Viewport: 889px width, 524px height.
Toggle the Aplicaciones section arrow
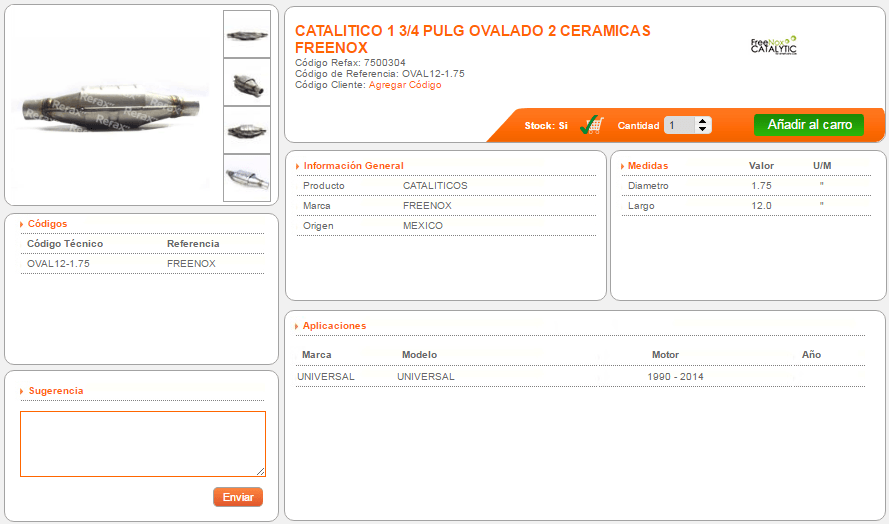[x=297, y=326]
